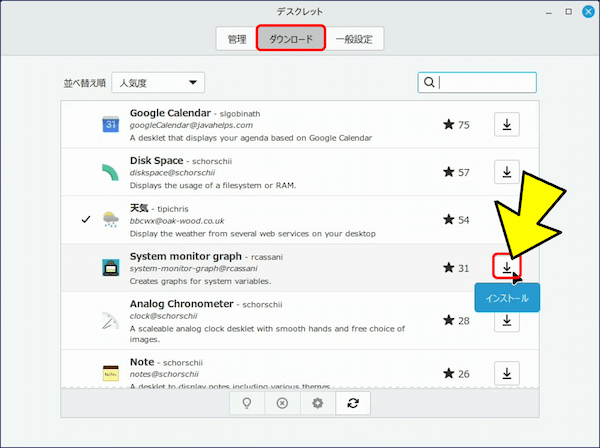Open the 並べ替え順 sort dropdown

click(158, 83)
